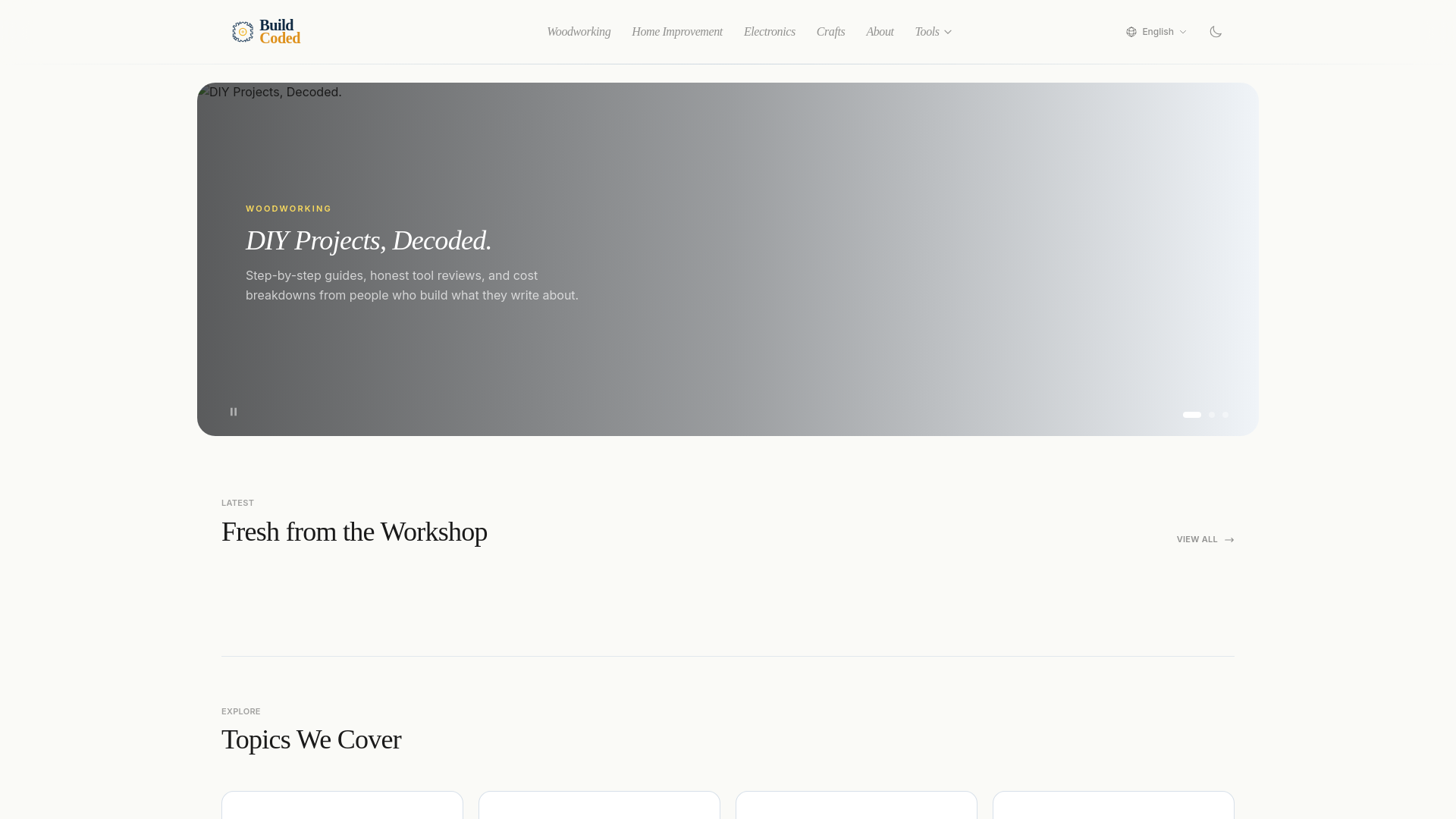Select the first active slide indicator
Screen dimensions: 1456x819
tap(1192, 415)
